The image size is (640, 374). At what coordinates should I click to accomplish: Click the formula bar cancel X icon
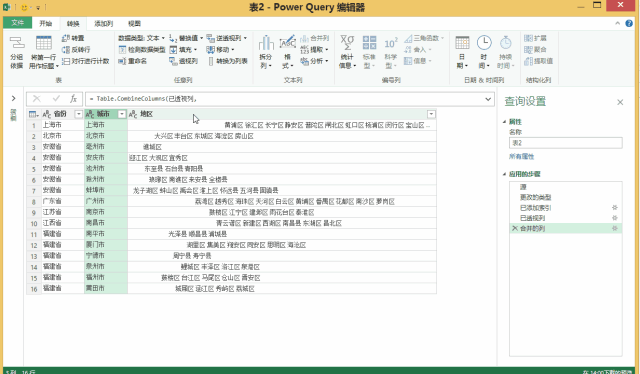pos(37,98)
